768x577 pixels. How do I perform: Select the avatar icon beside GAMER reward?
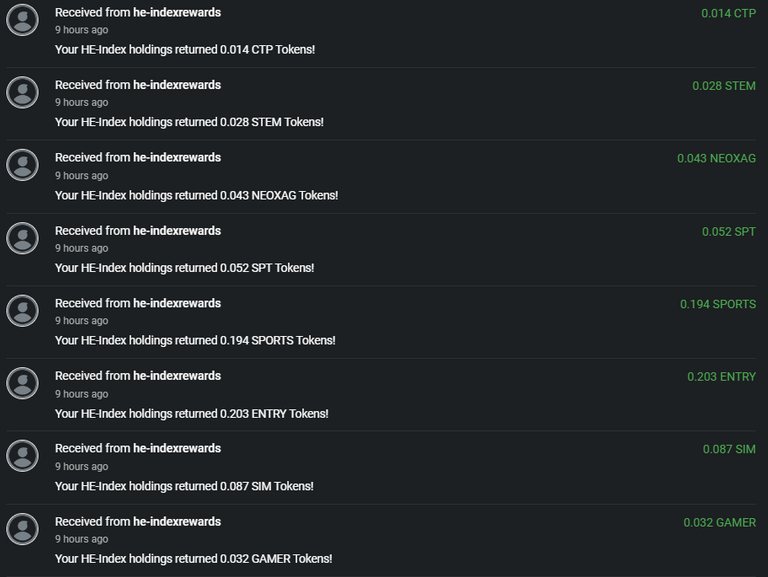tap(22, 529)
